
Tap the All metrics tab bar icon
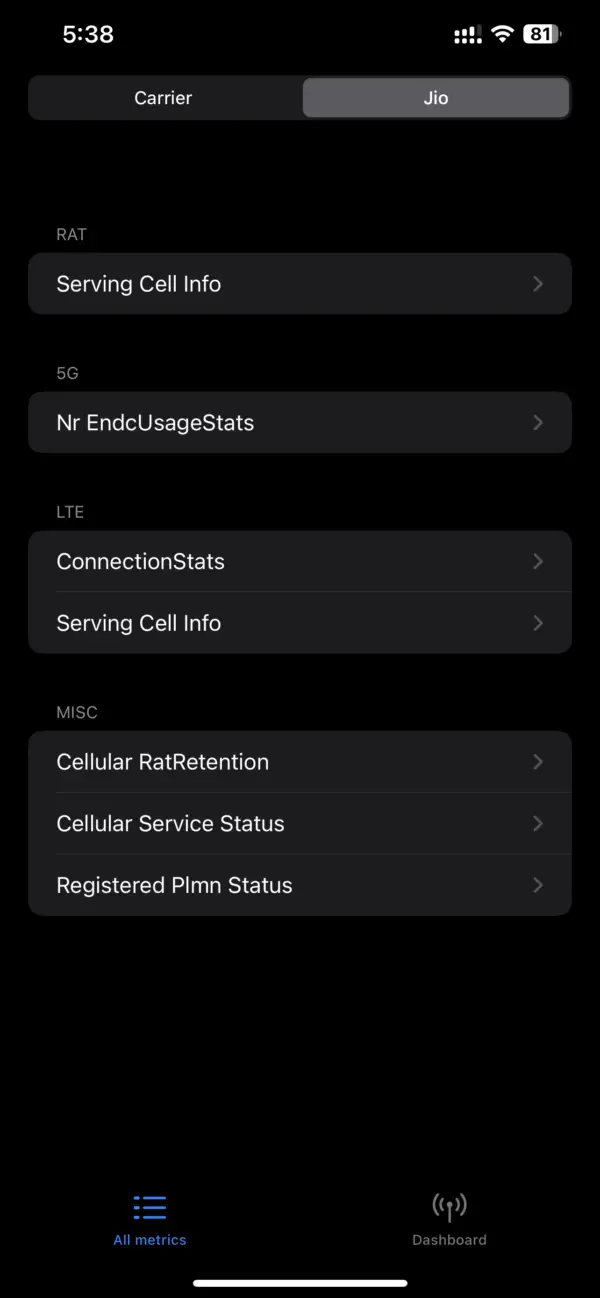point(149,1207)
